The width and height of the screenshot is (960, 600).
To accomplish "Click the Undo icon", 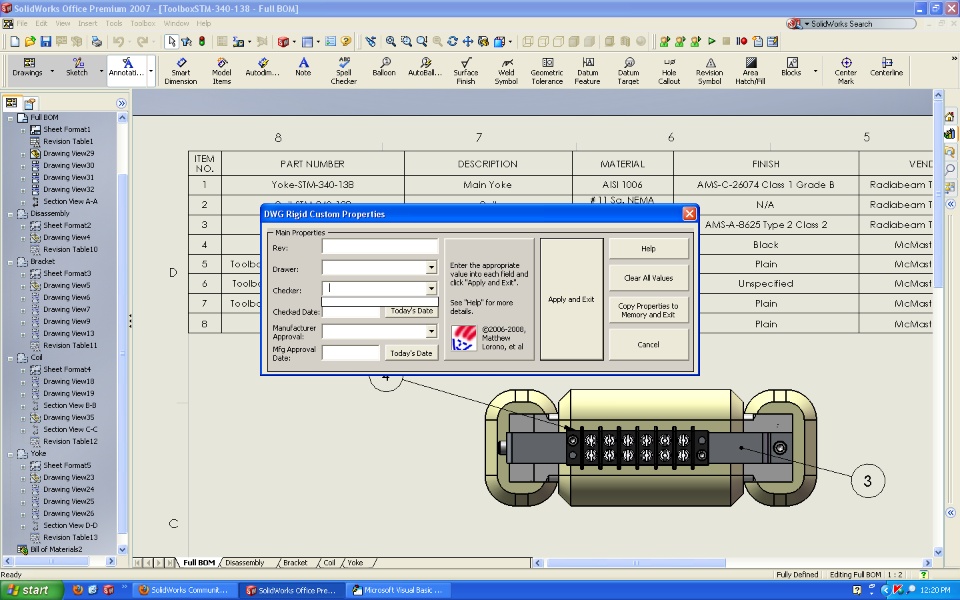I will (x=118, y=42).
